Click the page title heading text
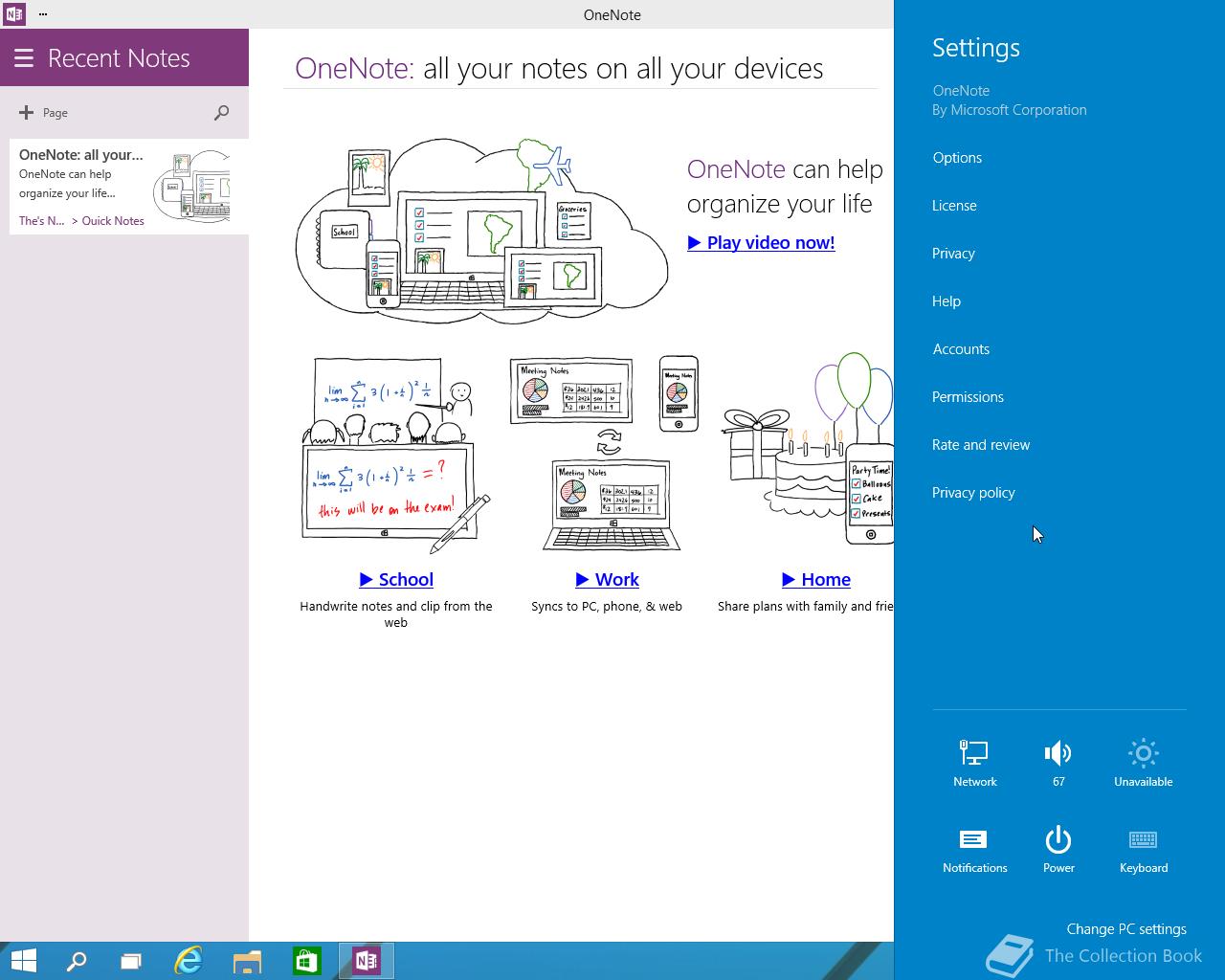 pyautogui.click(x=559, y=69)
